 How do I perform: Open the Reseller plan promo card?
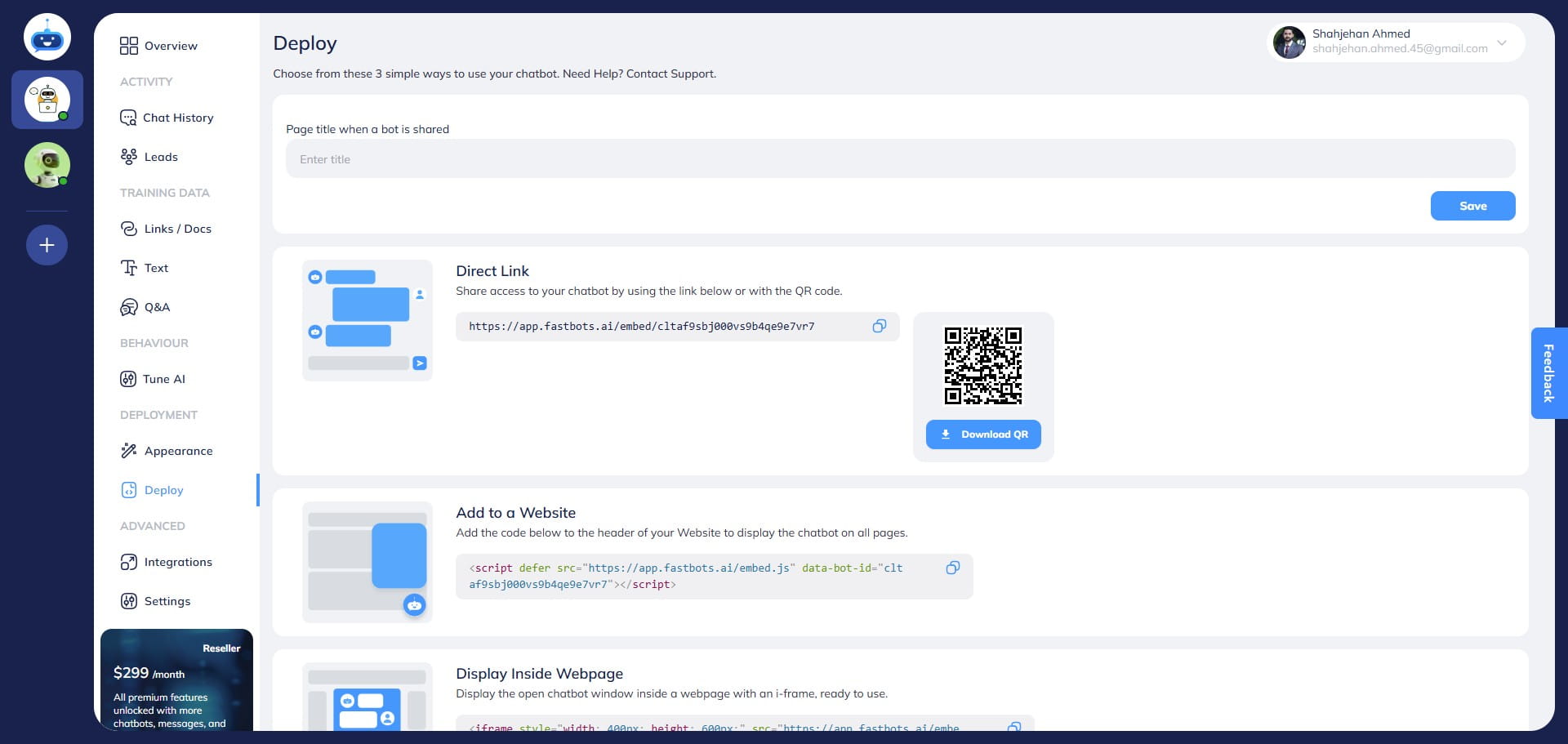176,680
